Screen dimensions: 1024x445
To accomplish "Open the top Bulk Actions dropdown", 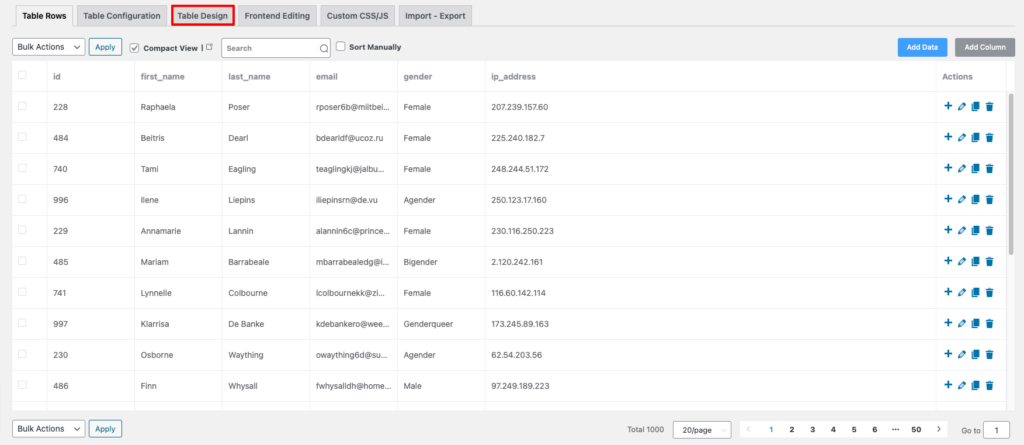I will tap(48, 47).
